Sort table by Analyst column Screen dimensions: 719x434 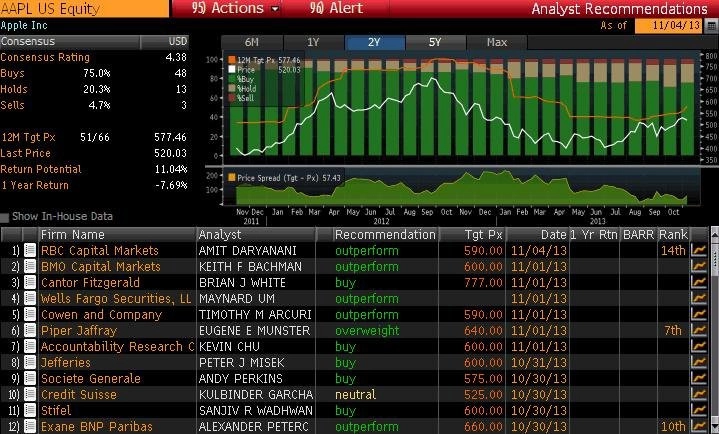coord(256,234)
